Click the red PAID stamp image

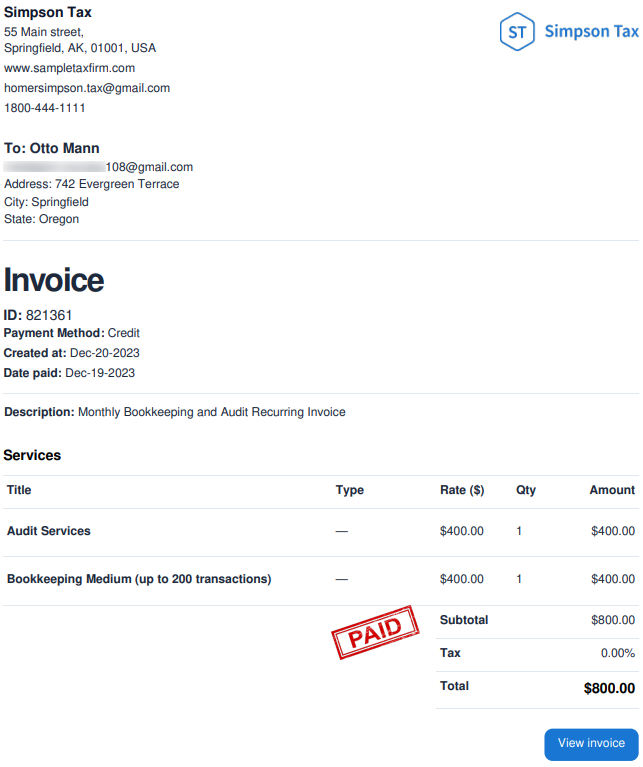click(373, 631)
